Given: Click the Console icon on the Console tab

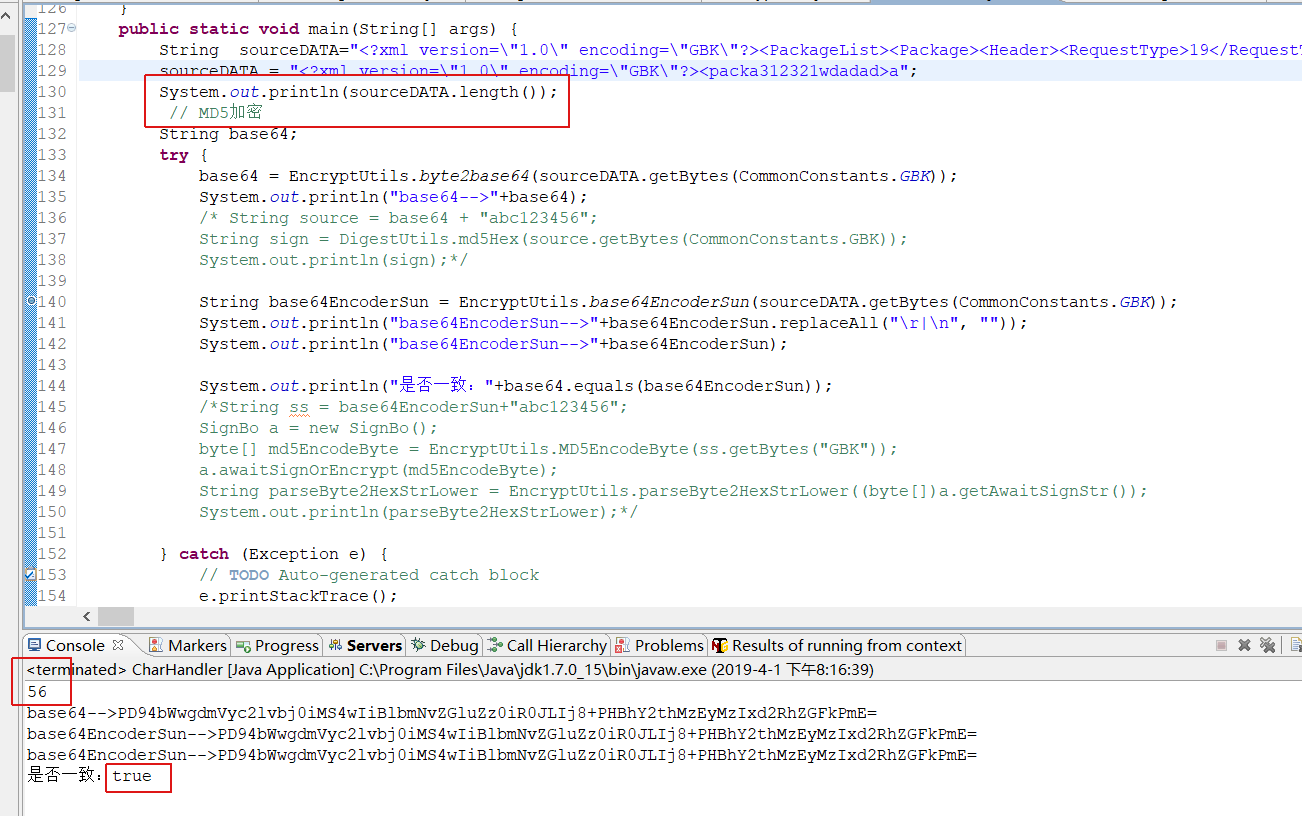Looking at the screenshot, I should point(33,645).
